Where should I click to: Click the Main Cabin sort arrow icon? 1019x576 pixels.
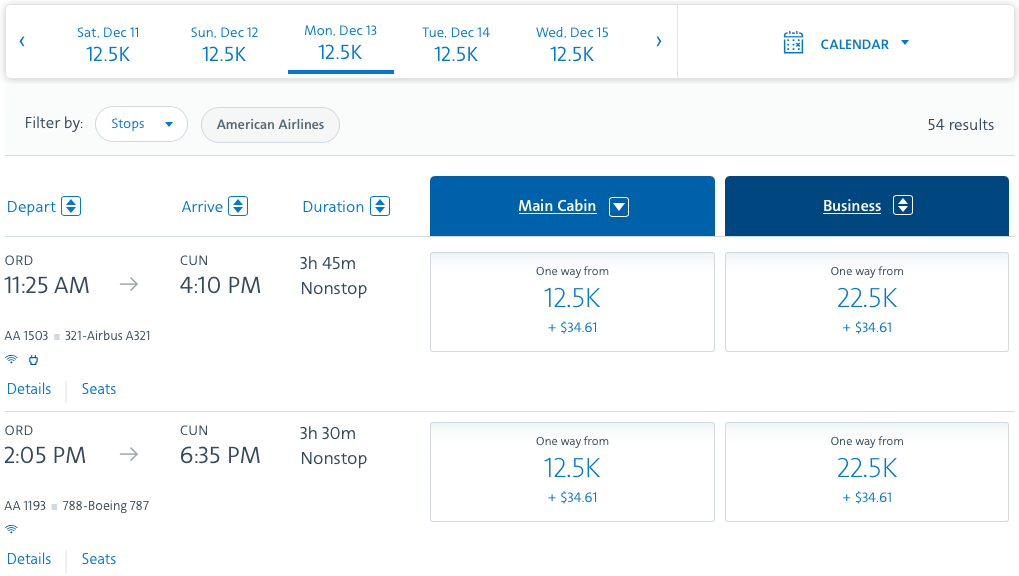(619, 206)
